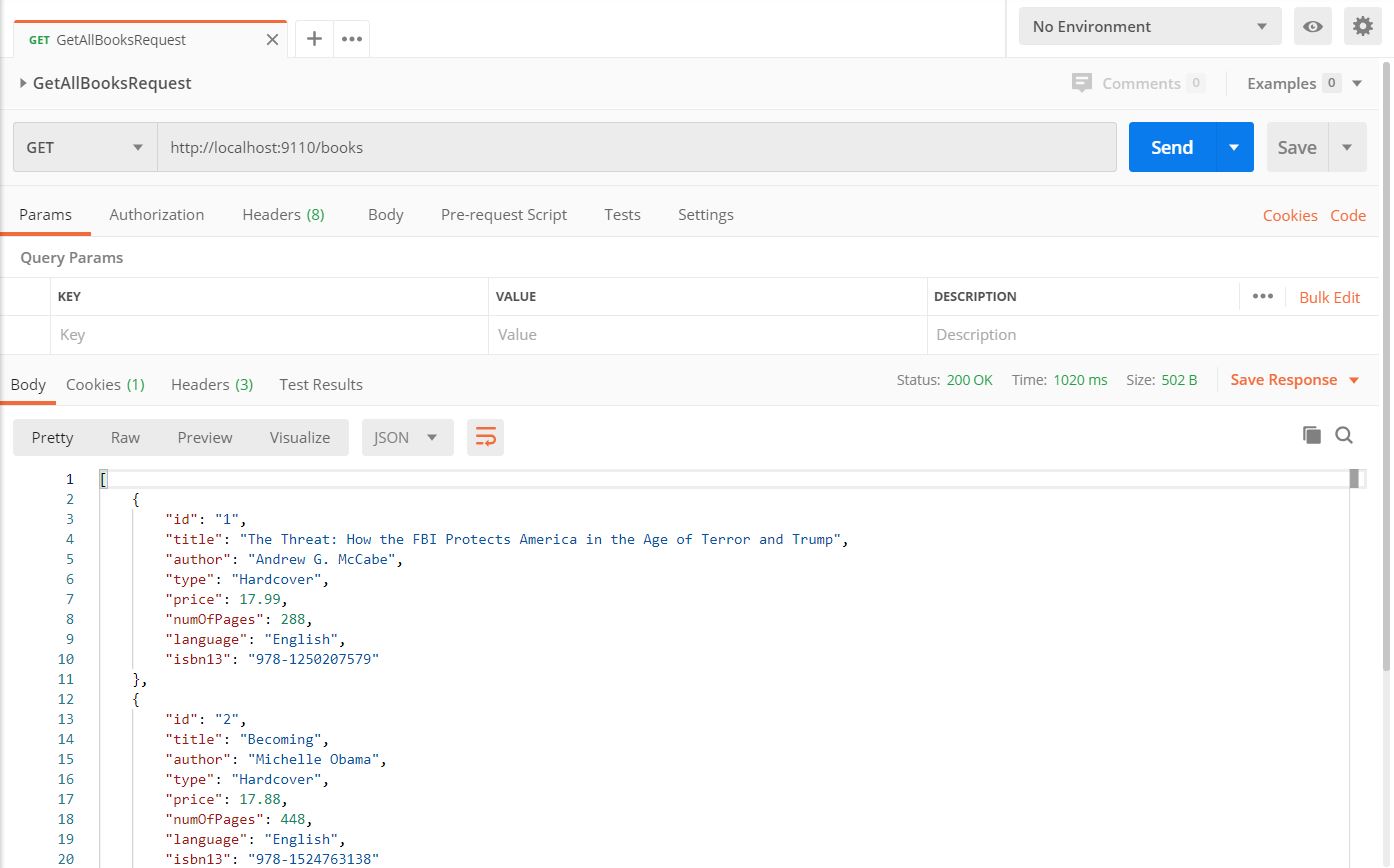The width and height of the screenshot is (1394, 868).
Task: Open query params column options ellipsis
Action: pos(1262,296)
